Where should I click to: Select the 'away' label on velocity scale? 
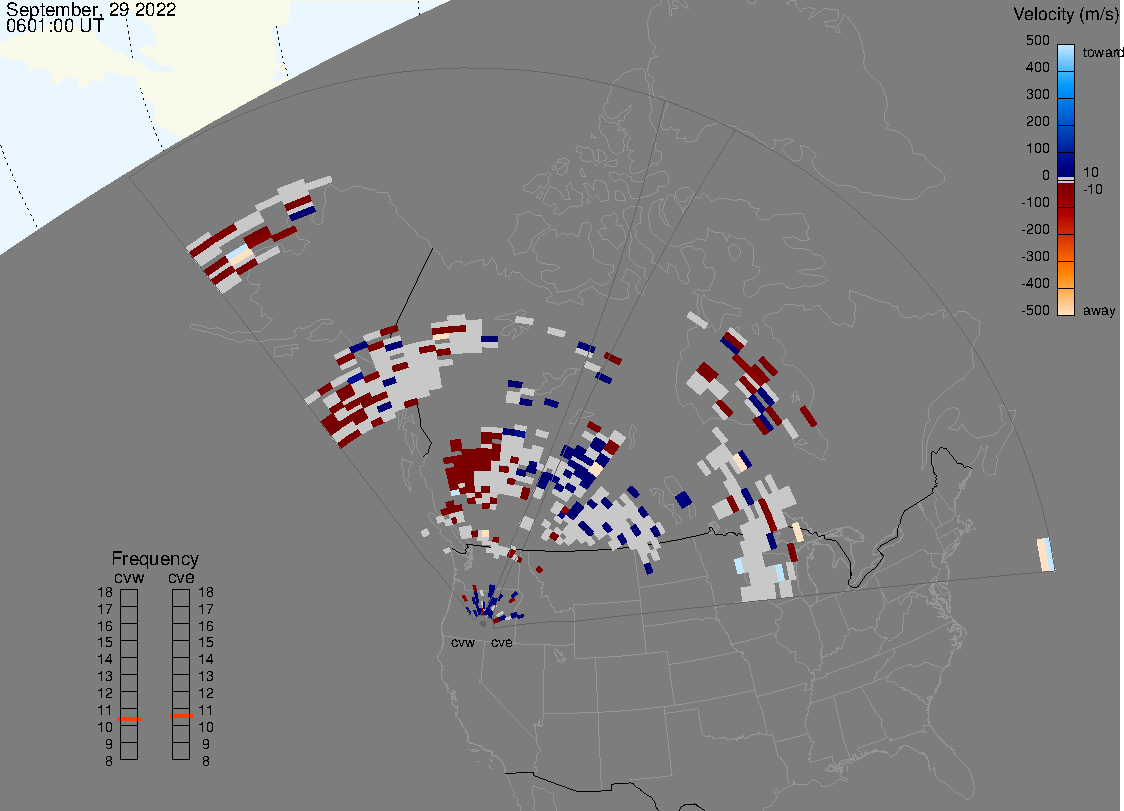pyautogui.click(x=1099, y=310)
